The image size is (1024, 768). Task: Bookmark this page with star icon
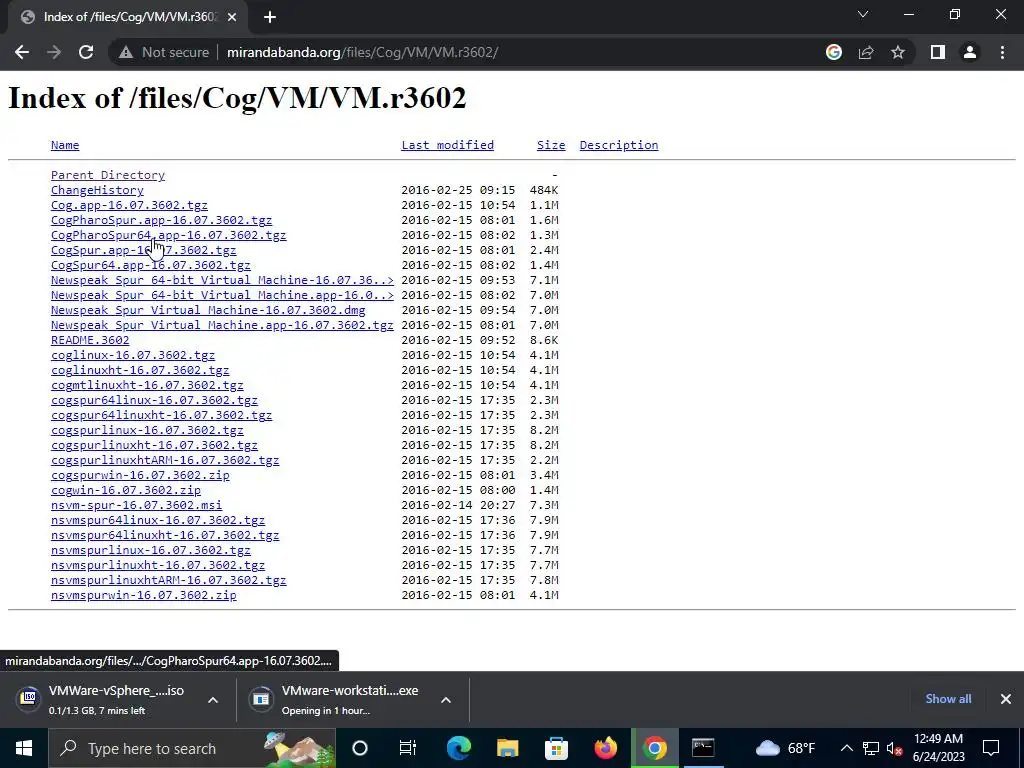click(x=898, y=52)
